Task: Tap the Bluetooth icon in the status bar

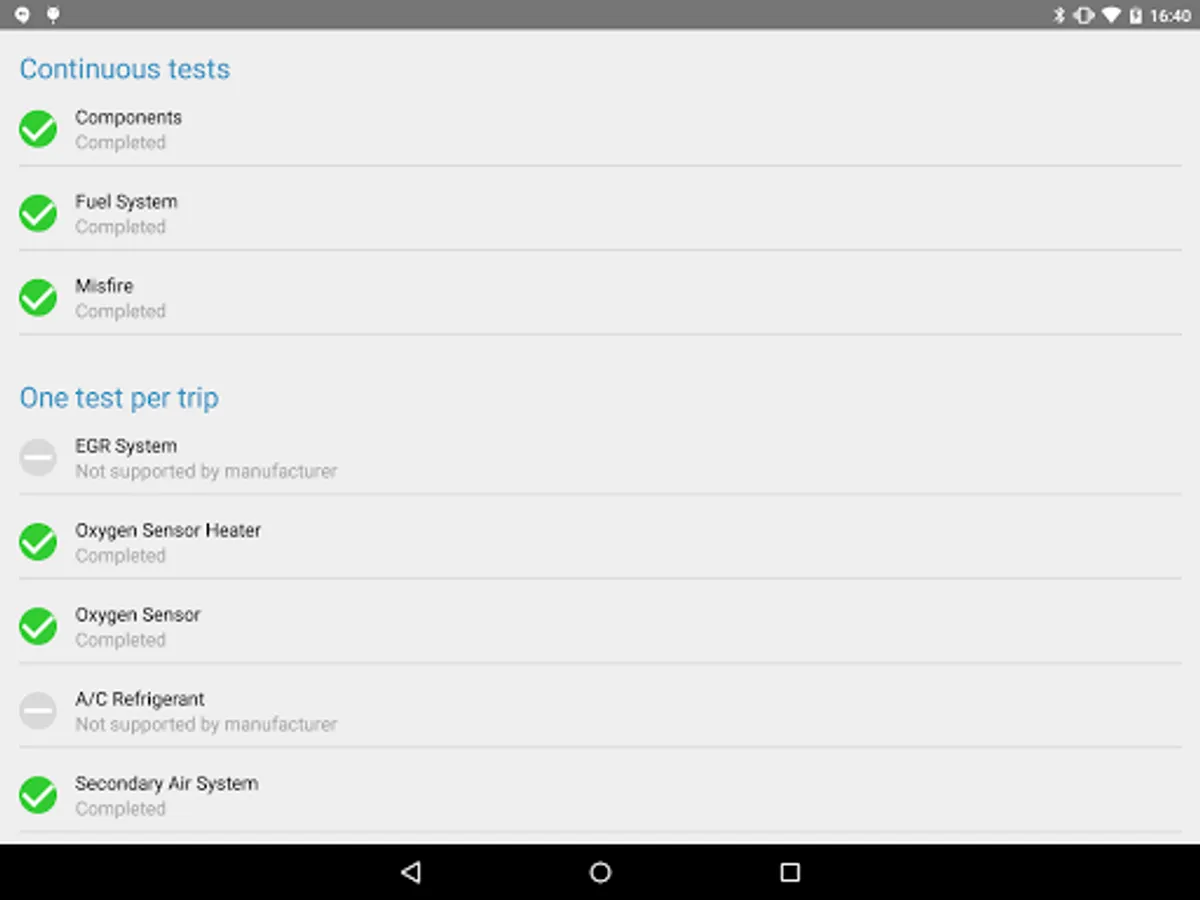Action: click(1060, 15)
